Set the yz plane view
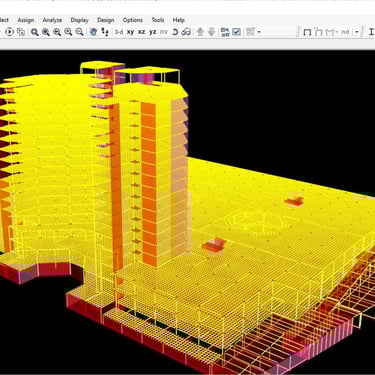The height and width of the screenshot is (375, 375). (153, 32)
